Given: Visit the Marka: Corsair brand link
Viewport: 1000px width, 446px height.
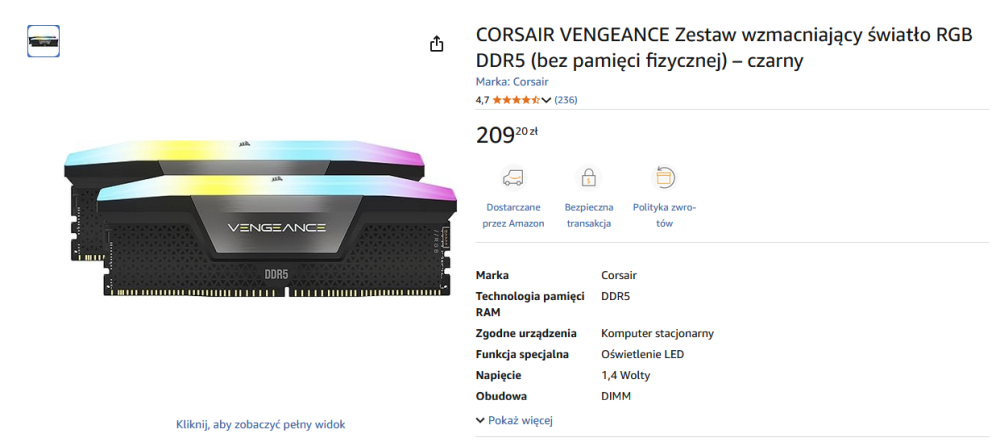Looking at the screenshot, I should pyautogui.click(x=512, y=81).
